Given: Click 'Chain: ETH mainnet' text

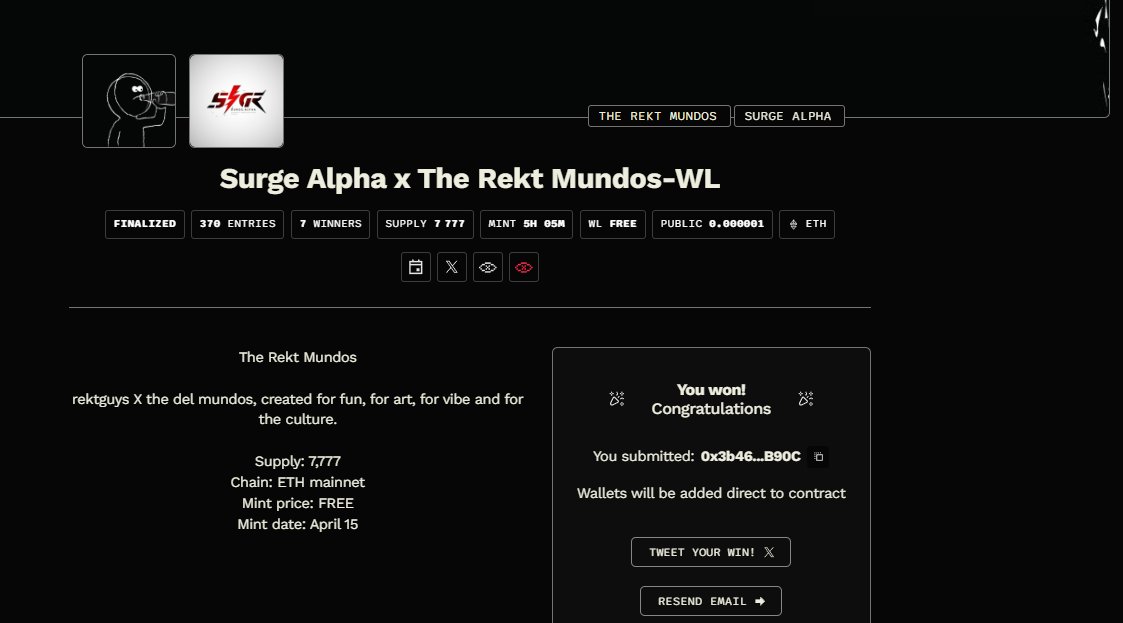Looking at the screenshot, I should point(298,483).
